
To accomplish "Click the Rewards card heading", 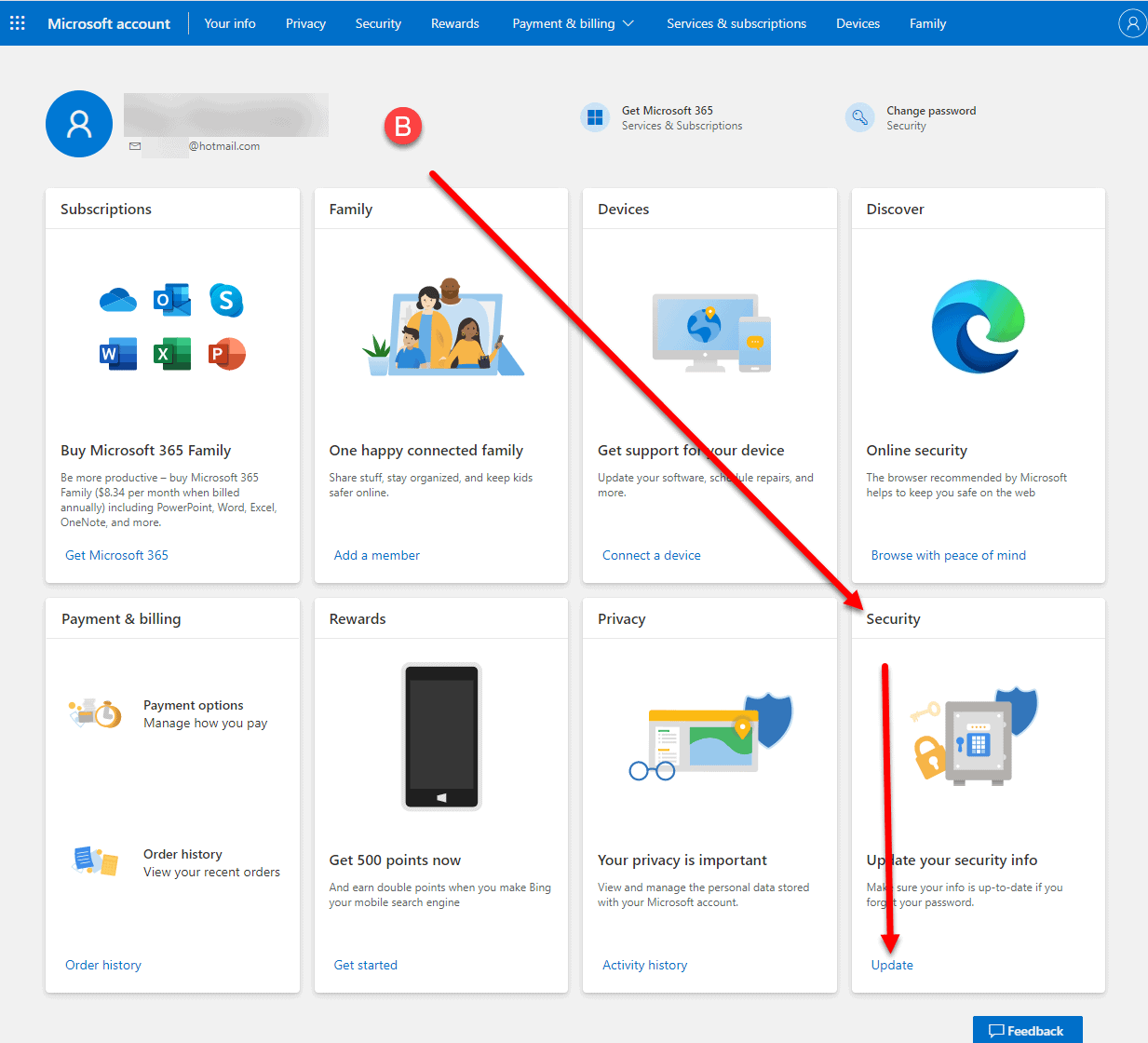I will point(358,618).
